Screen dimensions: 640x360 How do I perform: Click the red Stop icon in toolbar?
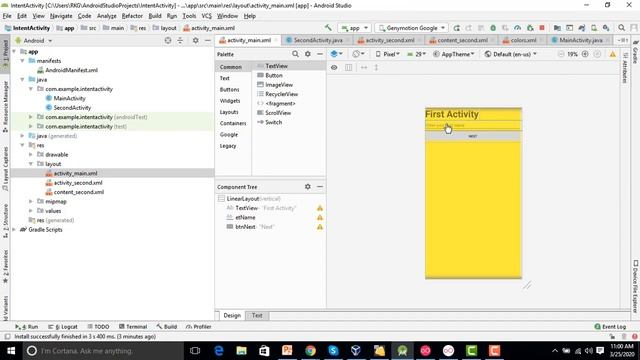(542, 28)
